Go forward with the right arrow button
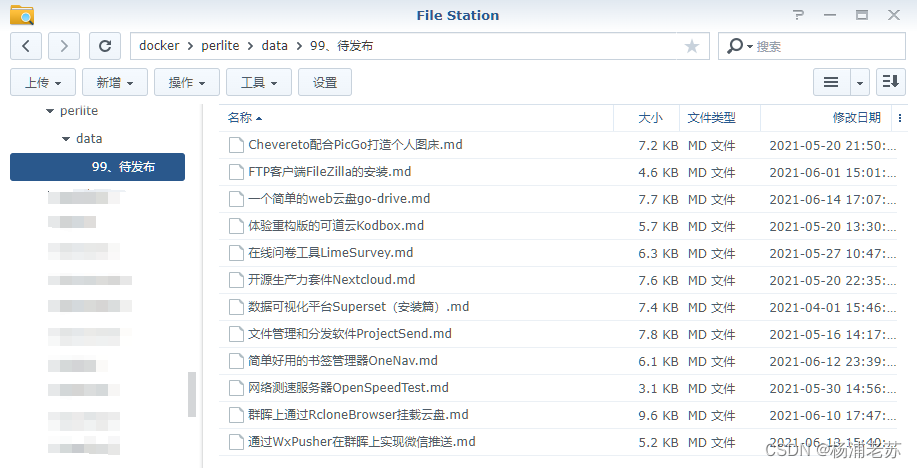The width and height of the screenshot is (917, 468). 64,46
